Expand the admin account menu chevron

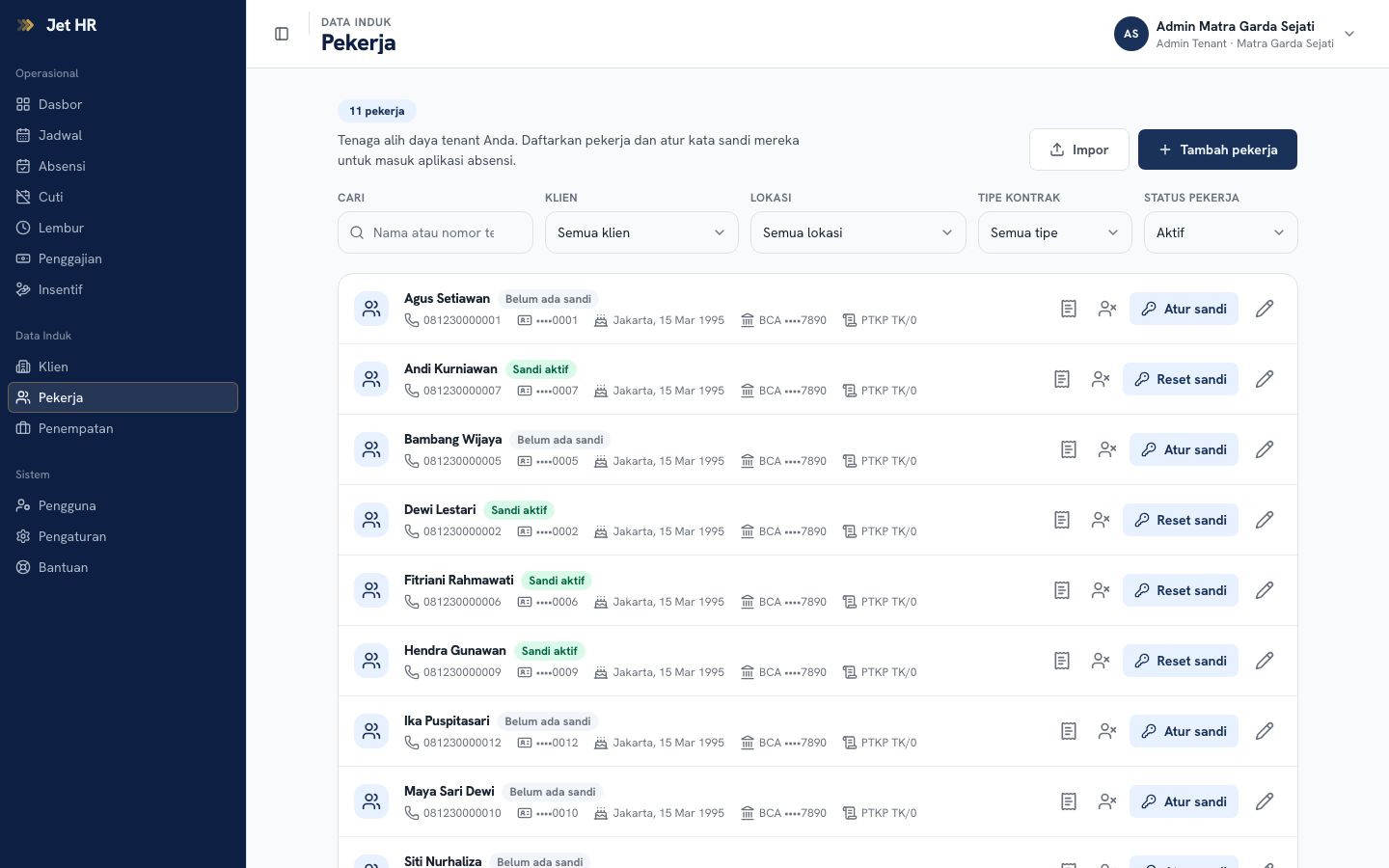coord(1349,34)
